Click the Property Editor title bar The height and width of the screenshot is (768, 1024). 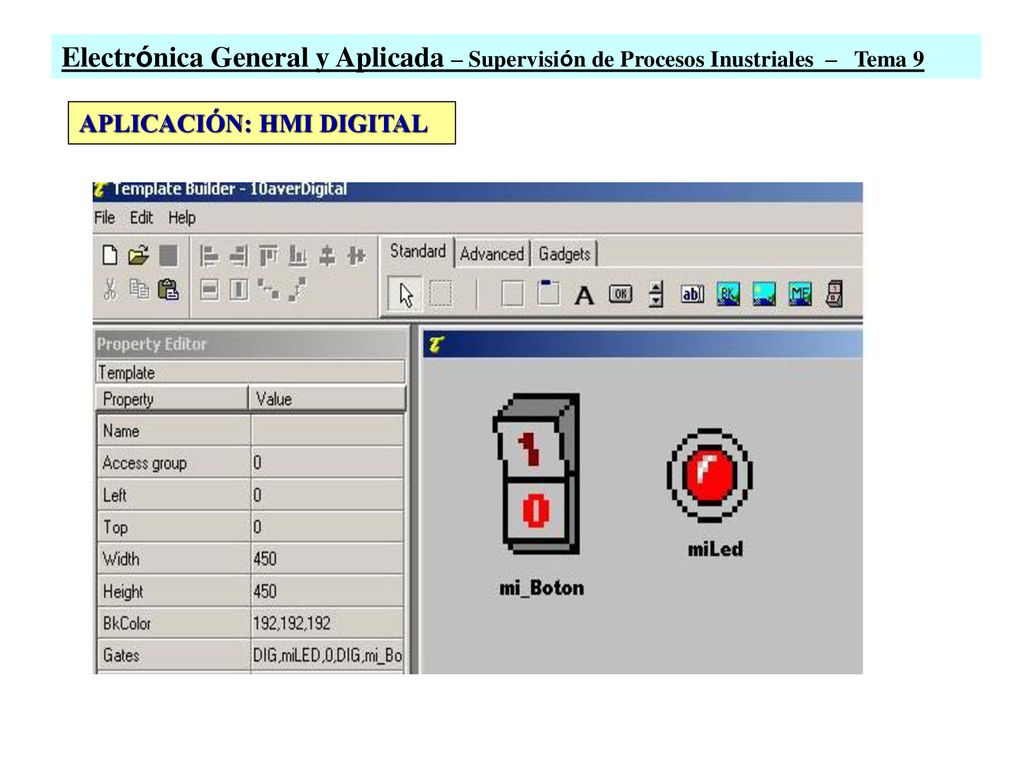pyautogui.click(x=251, y=344)
